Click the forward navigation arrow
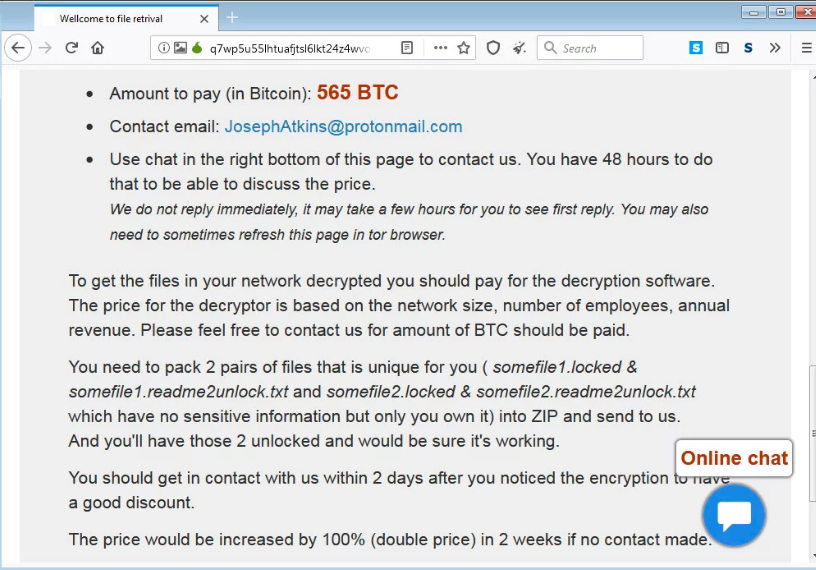The image size is (816, 570). point(45,48)
